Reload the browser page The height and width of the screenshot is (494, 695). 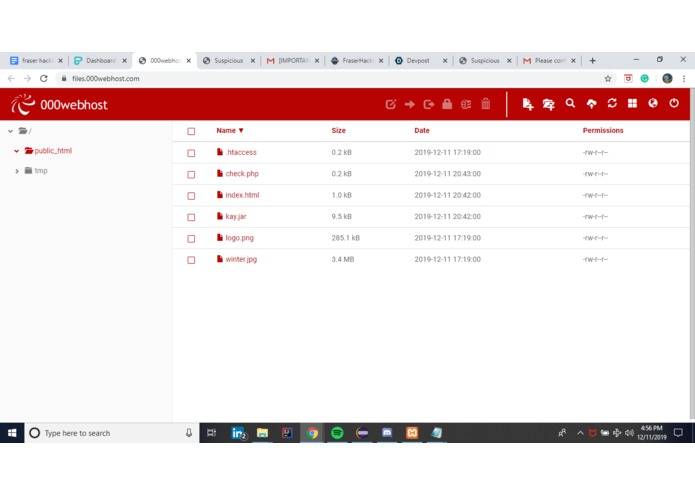click(43, 78)
